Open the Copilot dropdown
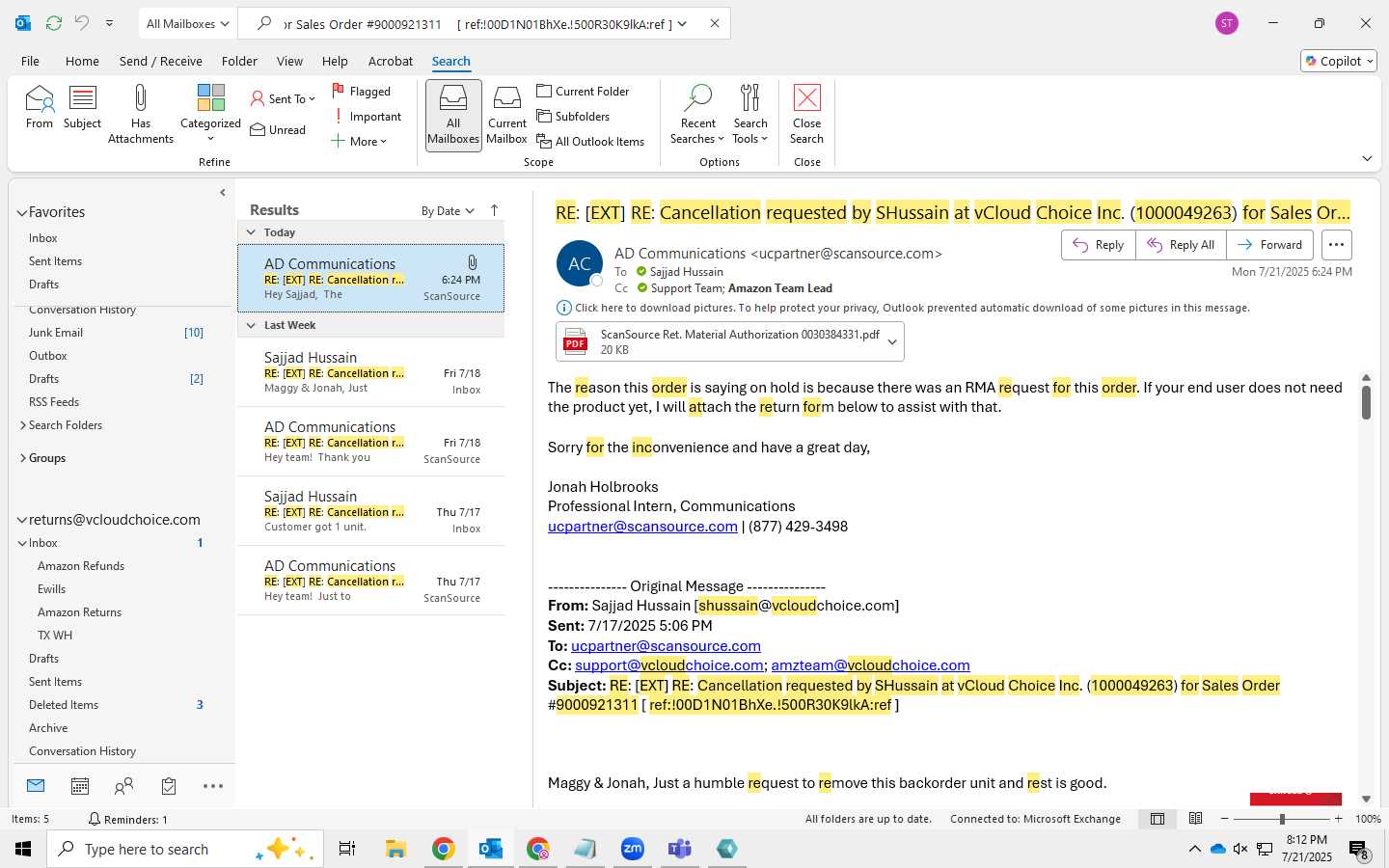This screenshot has height=868, width=1389. pyautogui.click(x=1339, y=61)
